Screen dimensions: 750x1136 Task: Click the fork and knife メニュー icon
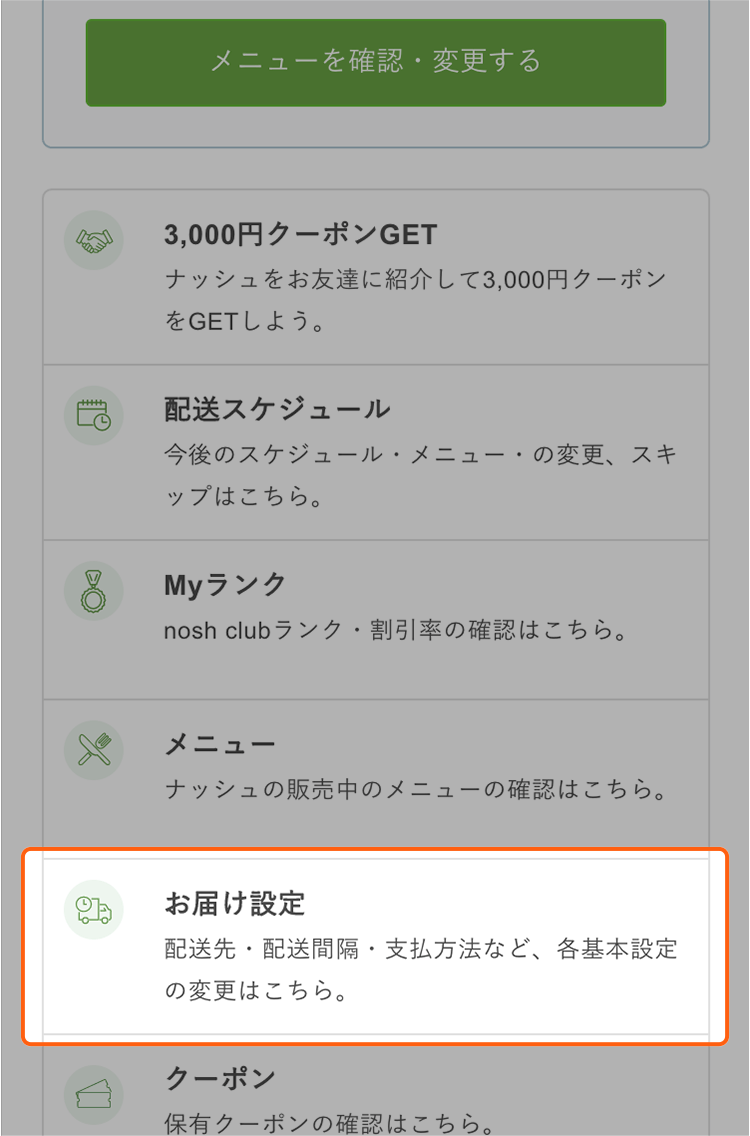(93, 751)
